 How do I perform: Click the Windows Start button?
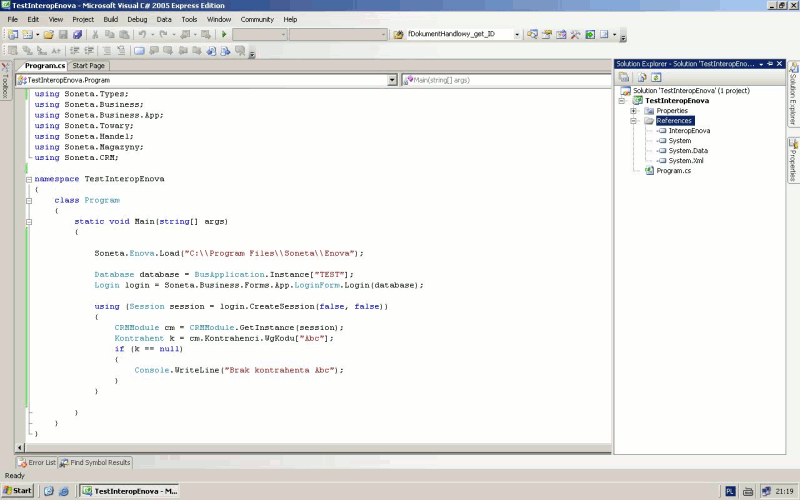click(x=17, y=491)
